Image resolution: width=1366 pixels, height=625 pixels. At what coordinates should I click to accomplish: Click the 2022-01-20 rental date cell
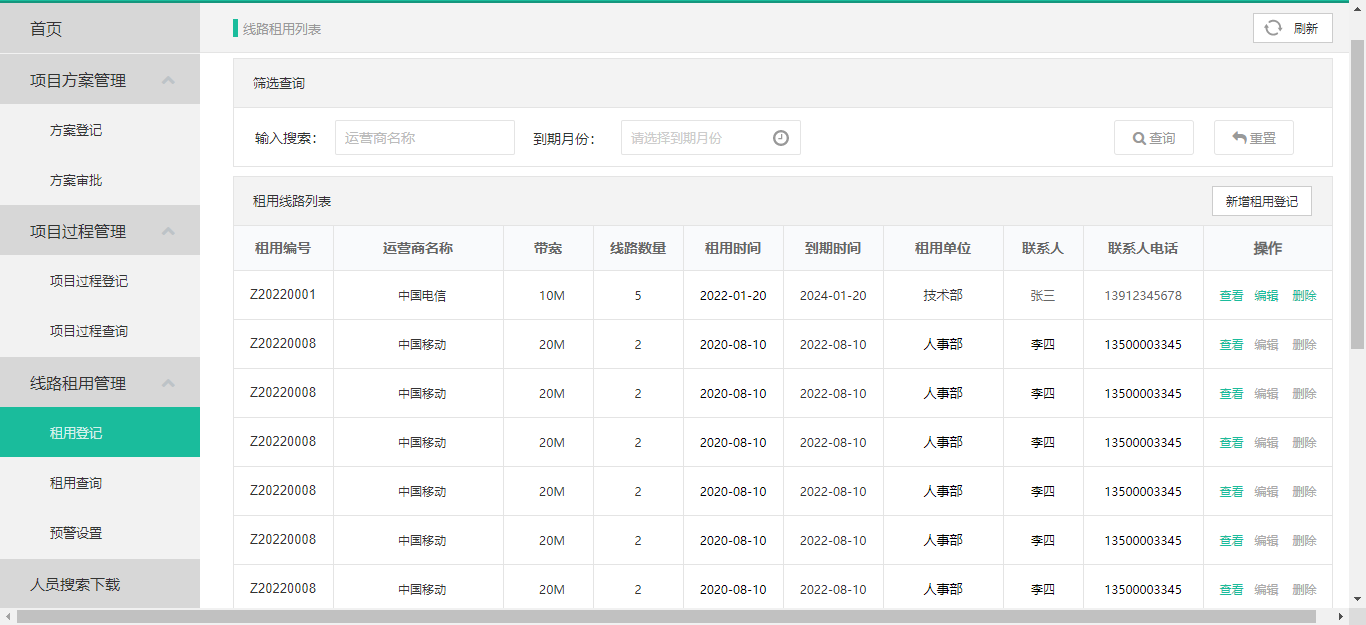pos(733,296)
